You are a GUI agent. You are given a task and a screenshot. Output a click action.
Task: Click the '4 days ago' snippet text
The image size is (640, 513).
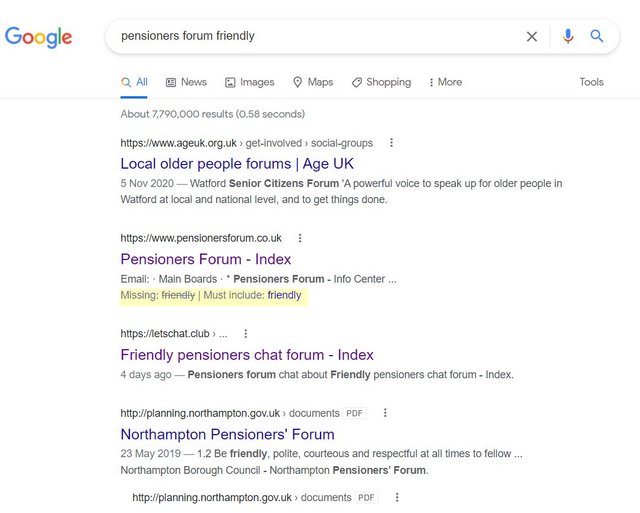[x=317, y=375]
